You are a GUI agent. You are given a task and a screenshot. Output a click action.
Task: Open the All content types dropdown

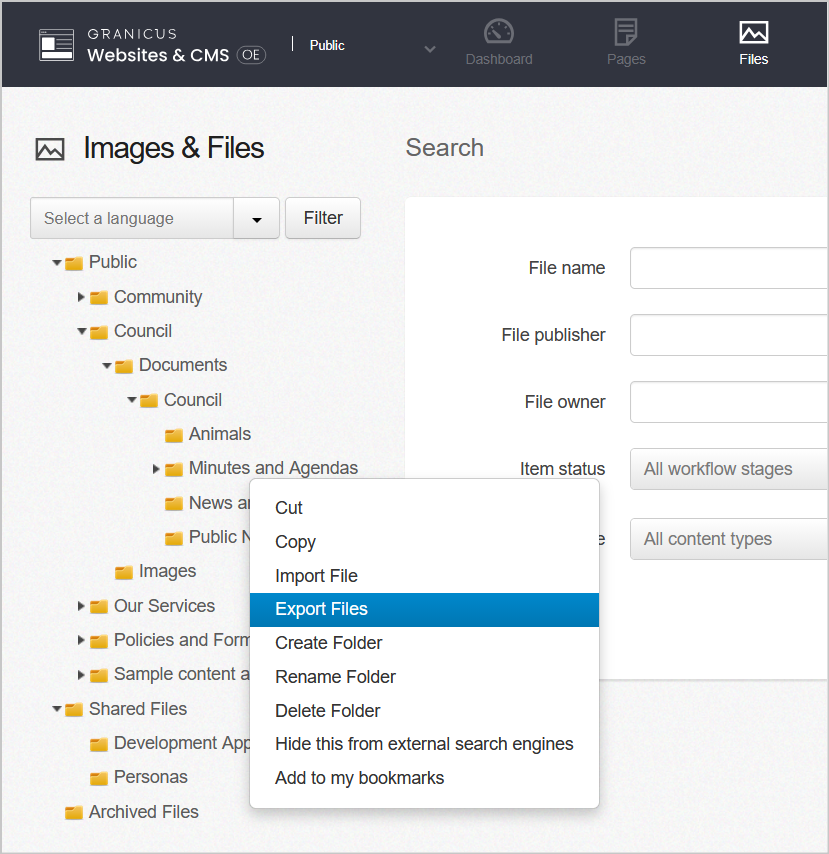(729, 539)
